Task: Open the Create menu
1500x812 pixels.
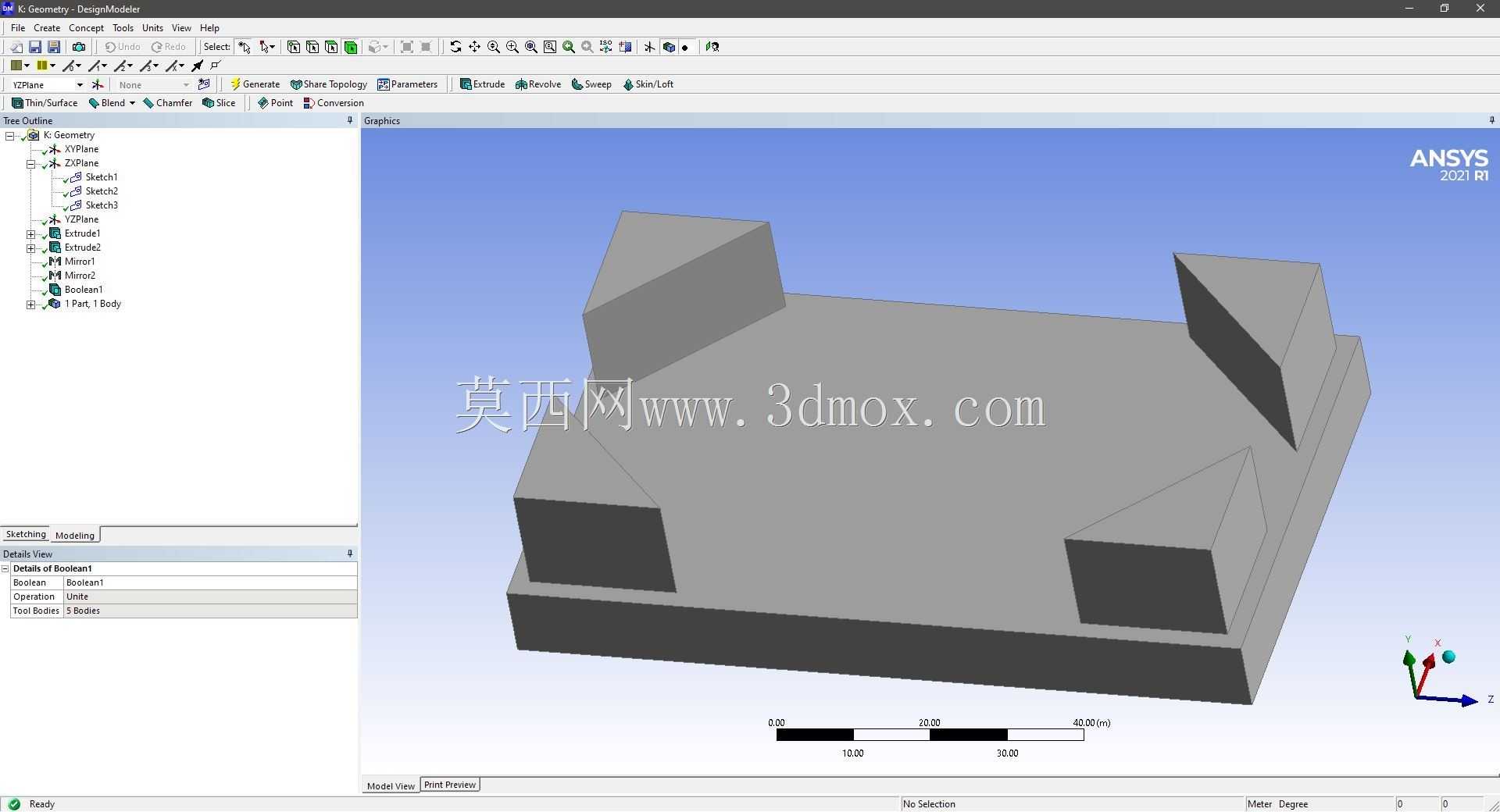Action: point(47,27)
